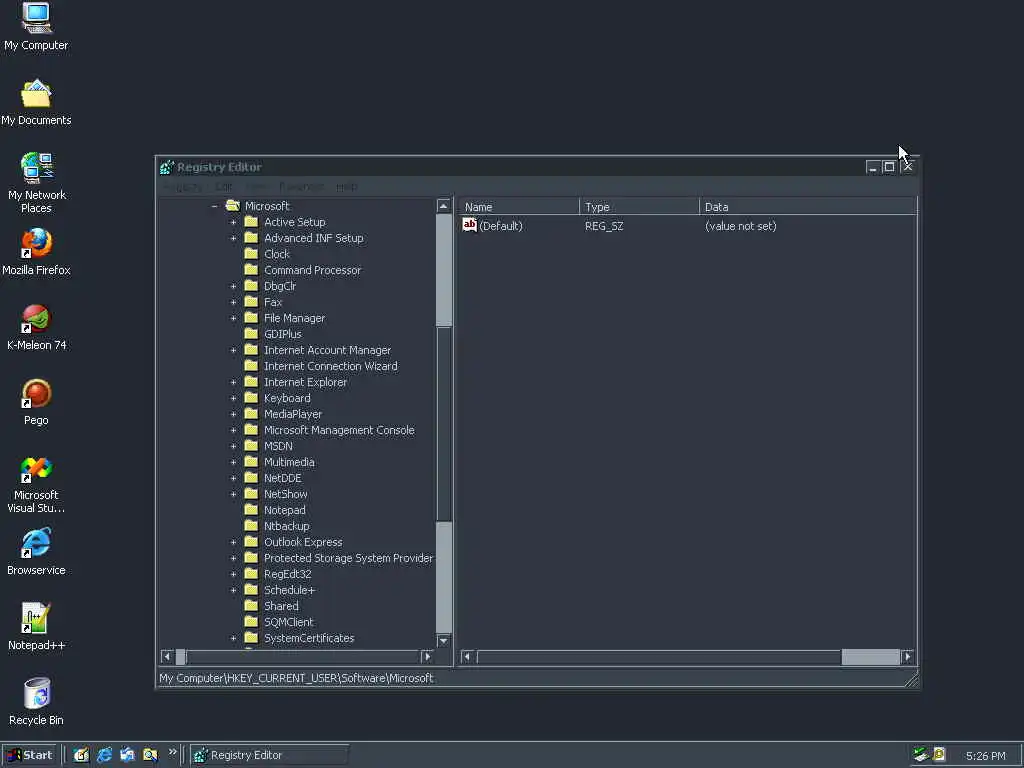
Task: Open the Favorites menu
Action: (301, 187)
